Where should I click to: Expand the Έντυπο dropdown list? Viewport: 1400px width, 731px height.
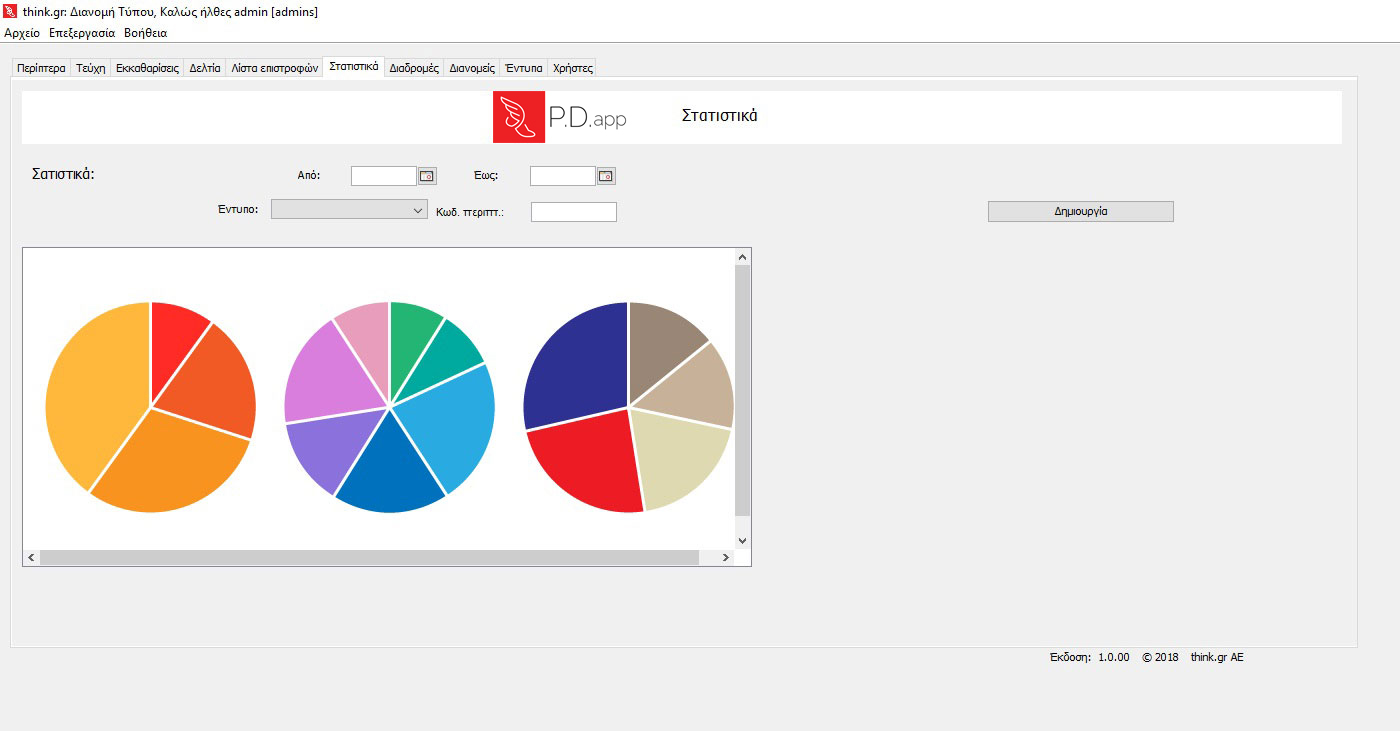[418, 210]
